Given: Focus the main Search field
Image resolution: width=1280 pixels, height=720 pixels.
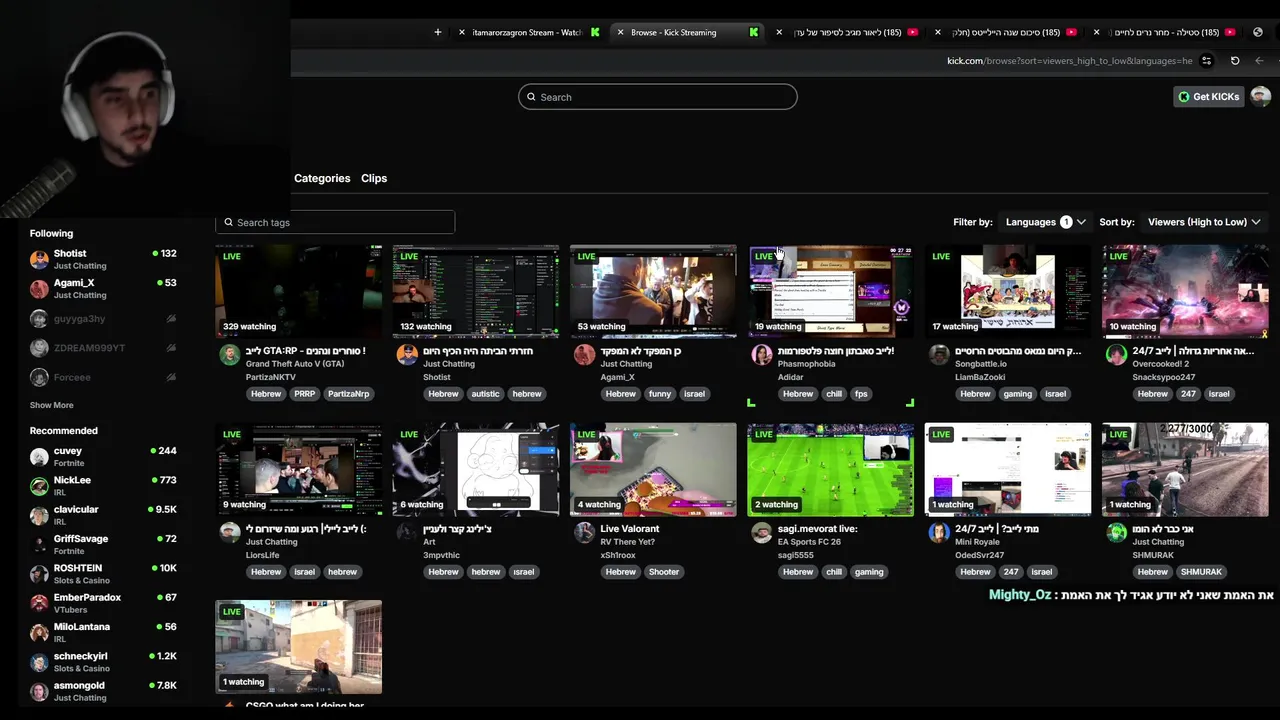Looking at the screenshot, I should (658, 97).
